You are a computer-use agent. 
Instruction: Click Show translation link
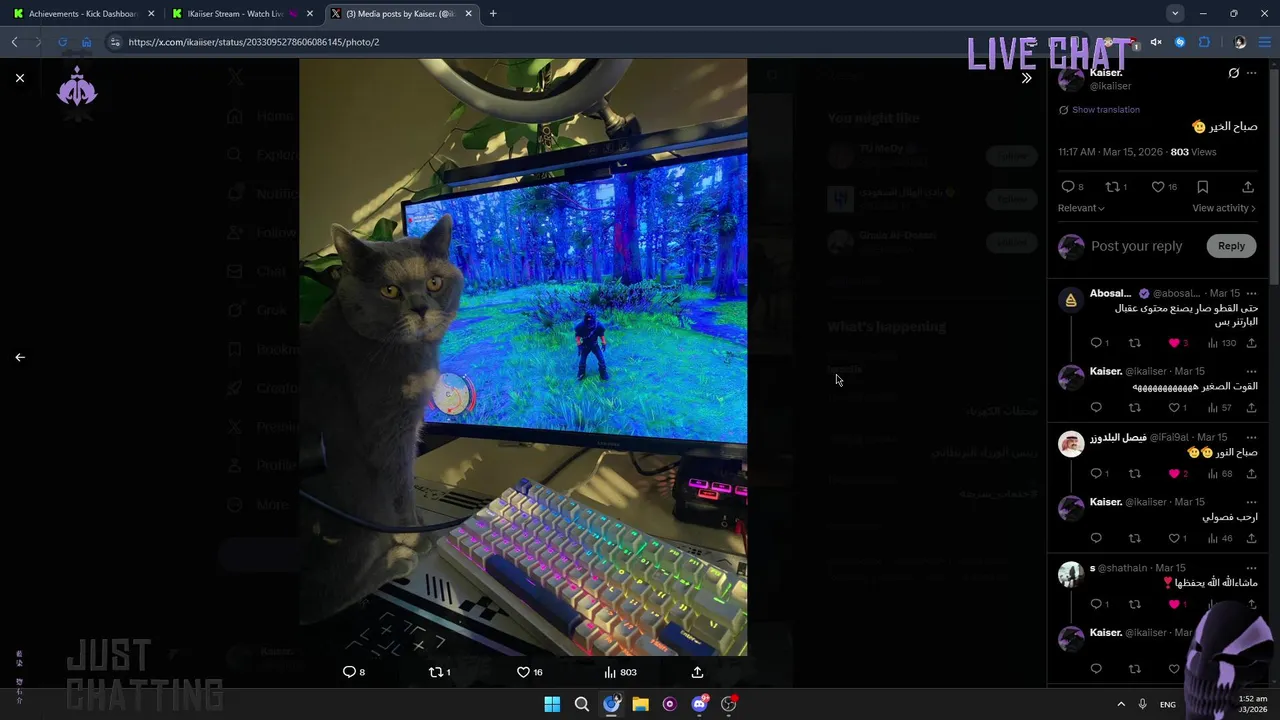pyautogui.click(x=1105, y=110)
